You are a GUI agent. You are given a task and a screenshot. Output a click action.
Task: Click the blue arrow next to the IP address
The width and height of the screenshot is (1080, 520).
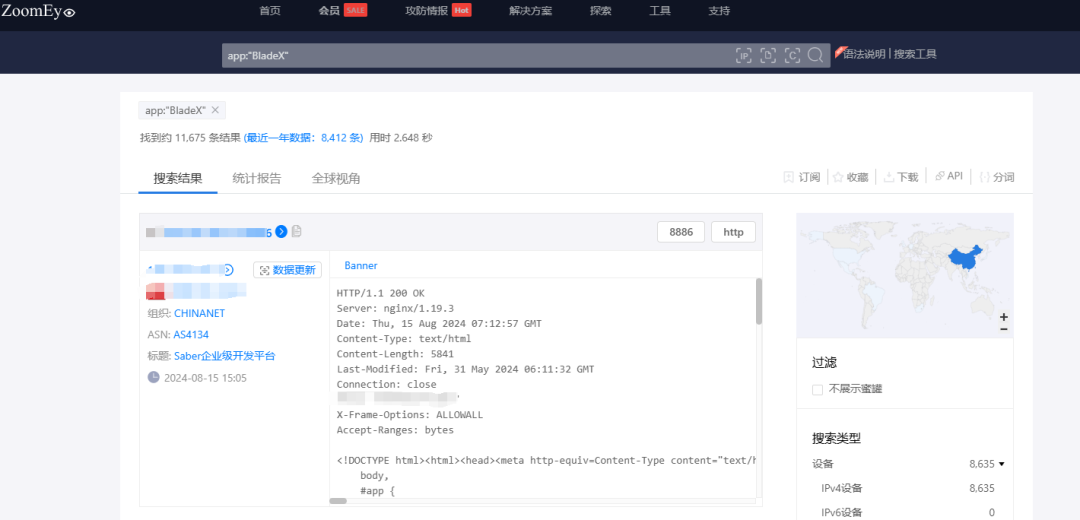click(281, 232)
